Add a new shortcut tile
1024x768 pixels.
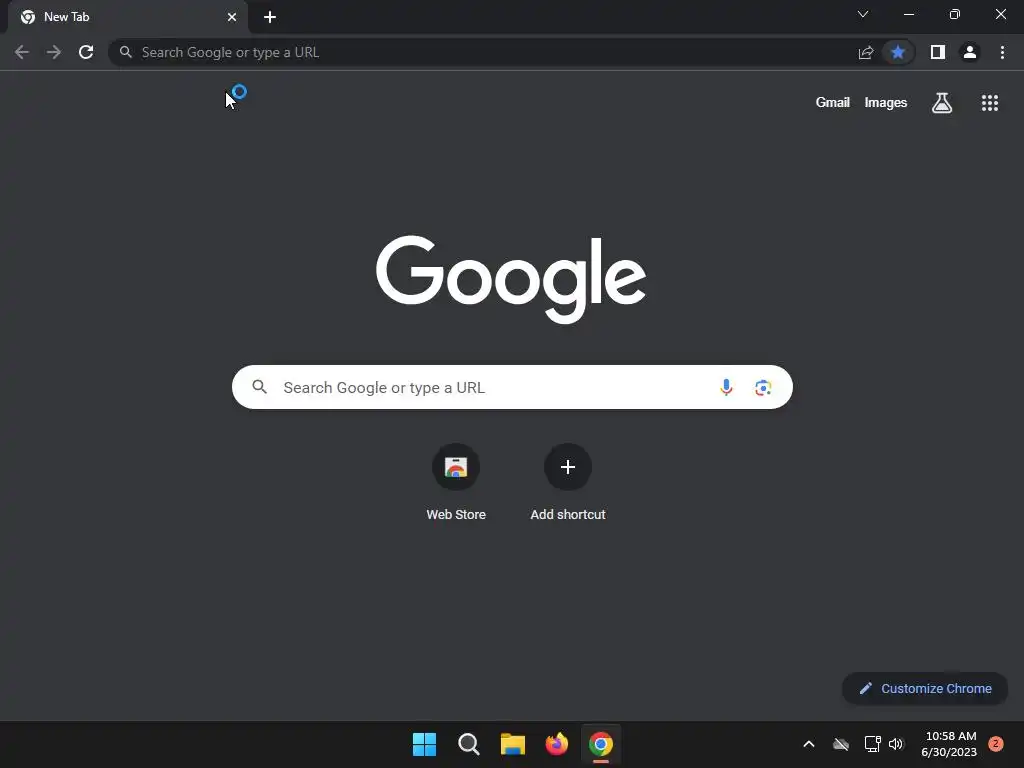(568, 482)
